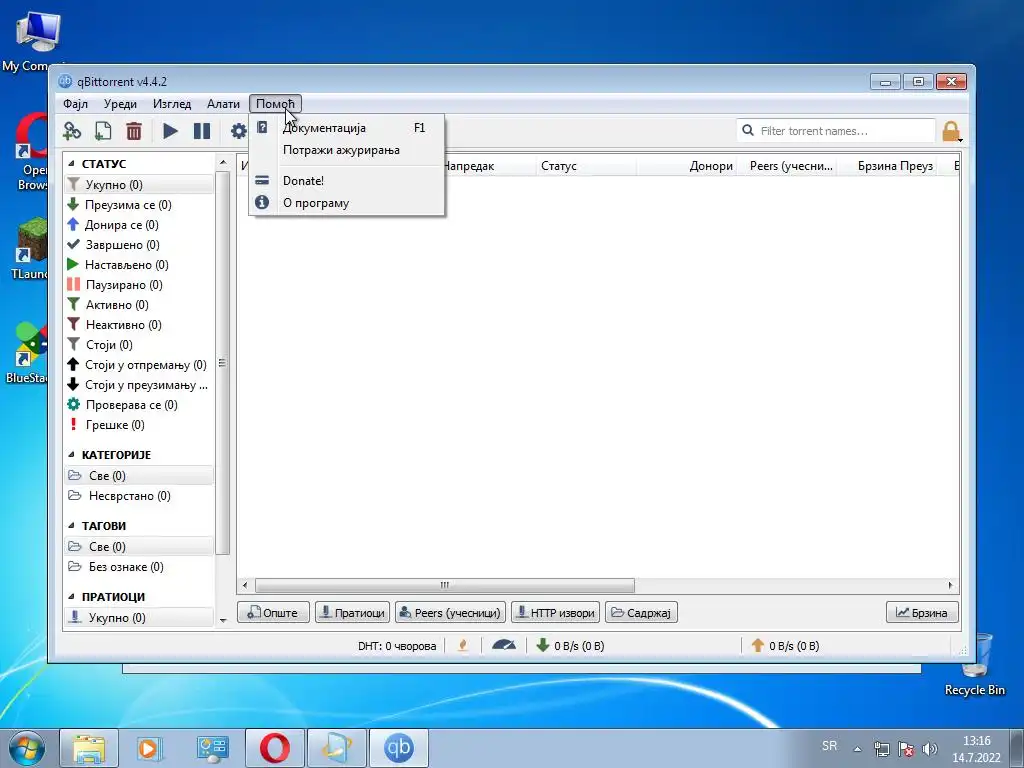Open the Алати menu
Image resolution: width=1024 pixels, height=768 pixels.
point(223,104)
